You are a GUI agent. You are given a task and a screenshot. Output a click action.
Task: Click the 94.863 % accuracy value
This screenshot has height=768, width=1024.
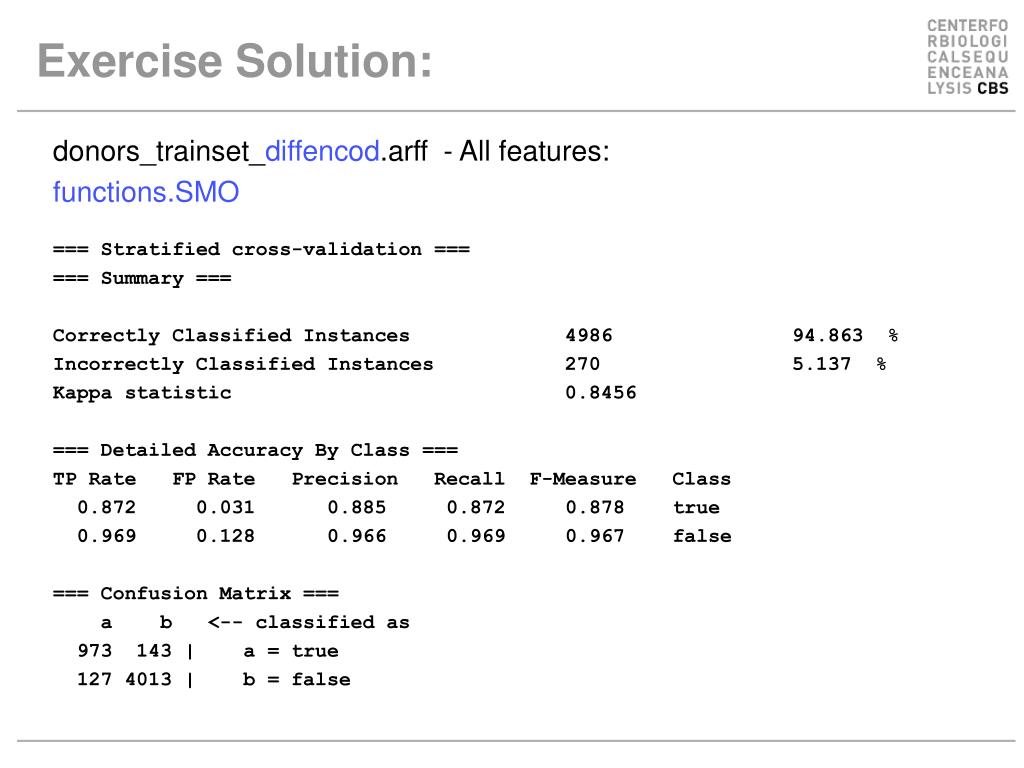[x=846, y=336]
